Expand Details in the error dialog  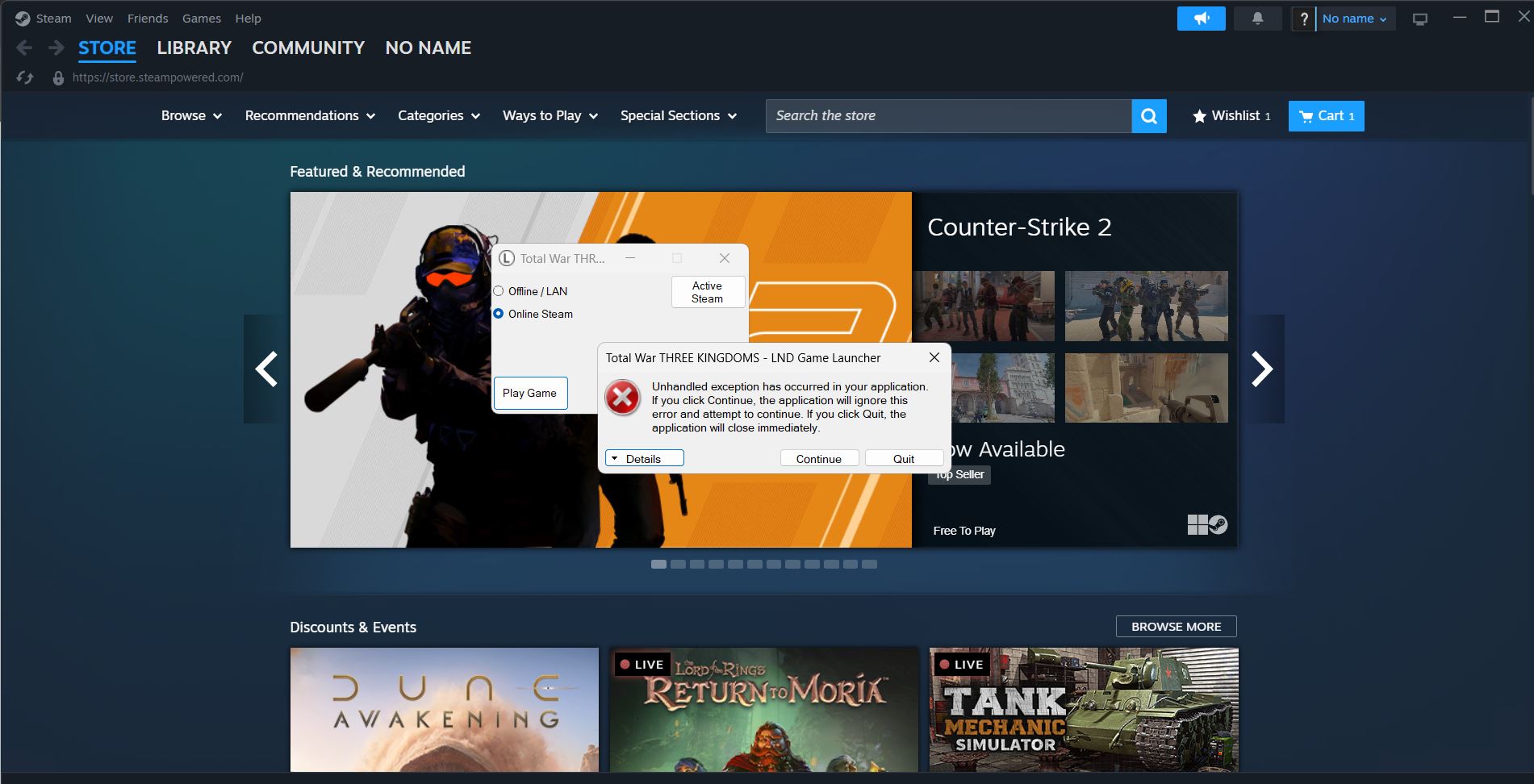643,457
